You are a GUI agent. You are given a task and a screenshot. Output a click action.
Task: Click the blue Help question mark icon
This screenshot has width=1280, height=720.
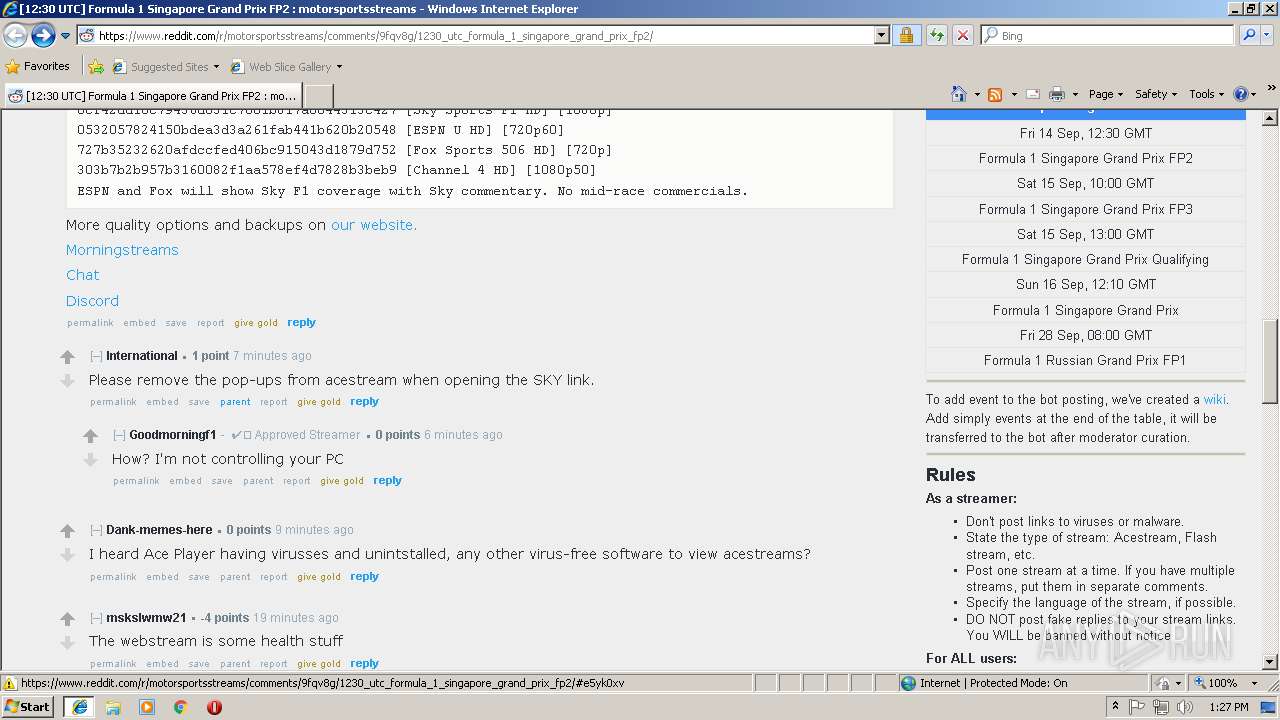pos(1241,94)
